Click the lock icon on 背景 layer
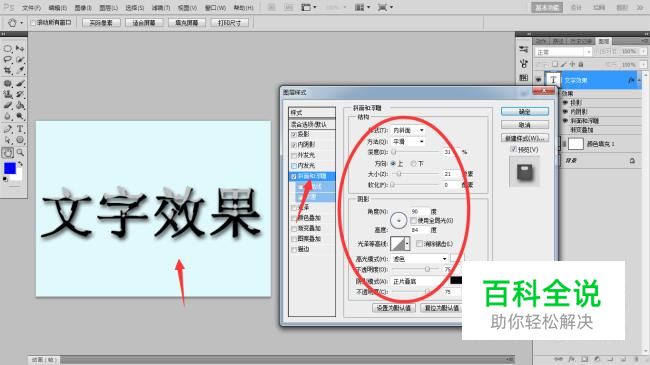 (x=632, y=161)
